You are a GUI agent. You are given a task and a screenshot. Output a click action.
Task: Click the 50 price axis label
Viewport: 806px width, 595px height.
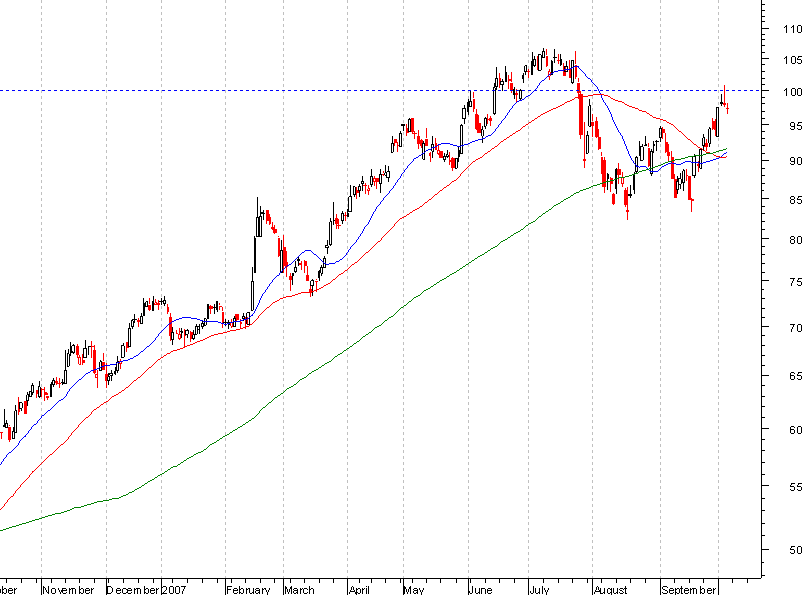[x=796, y=550]
